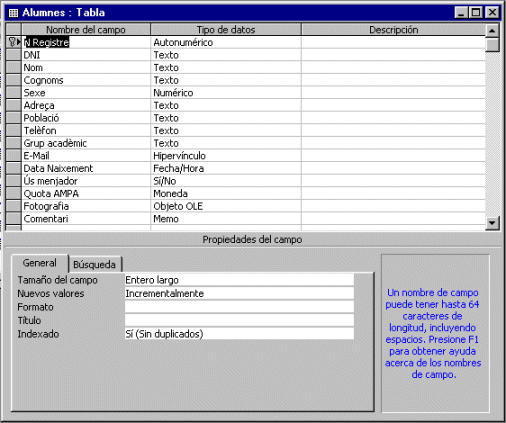Click the scroll up arrow of the field list
Viewport: 506px width, 423px height.
click(492, 31)
